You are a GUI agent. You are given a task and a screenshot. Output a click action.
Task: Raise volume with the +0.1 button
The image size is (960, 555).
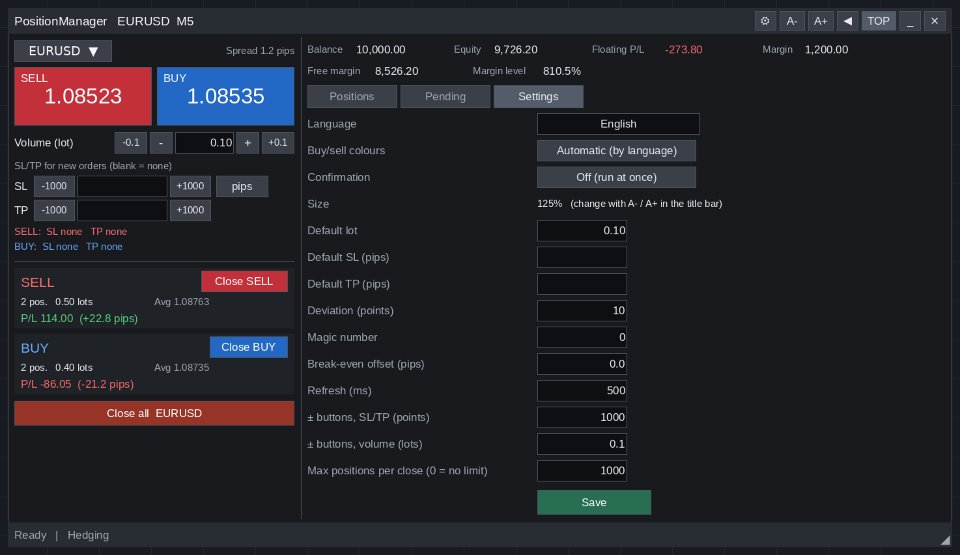(278, 143)
